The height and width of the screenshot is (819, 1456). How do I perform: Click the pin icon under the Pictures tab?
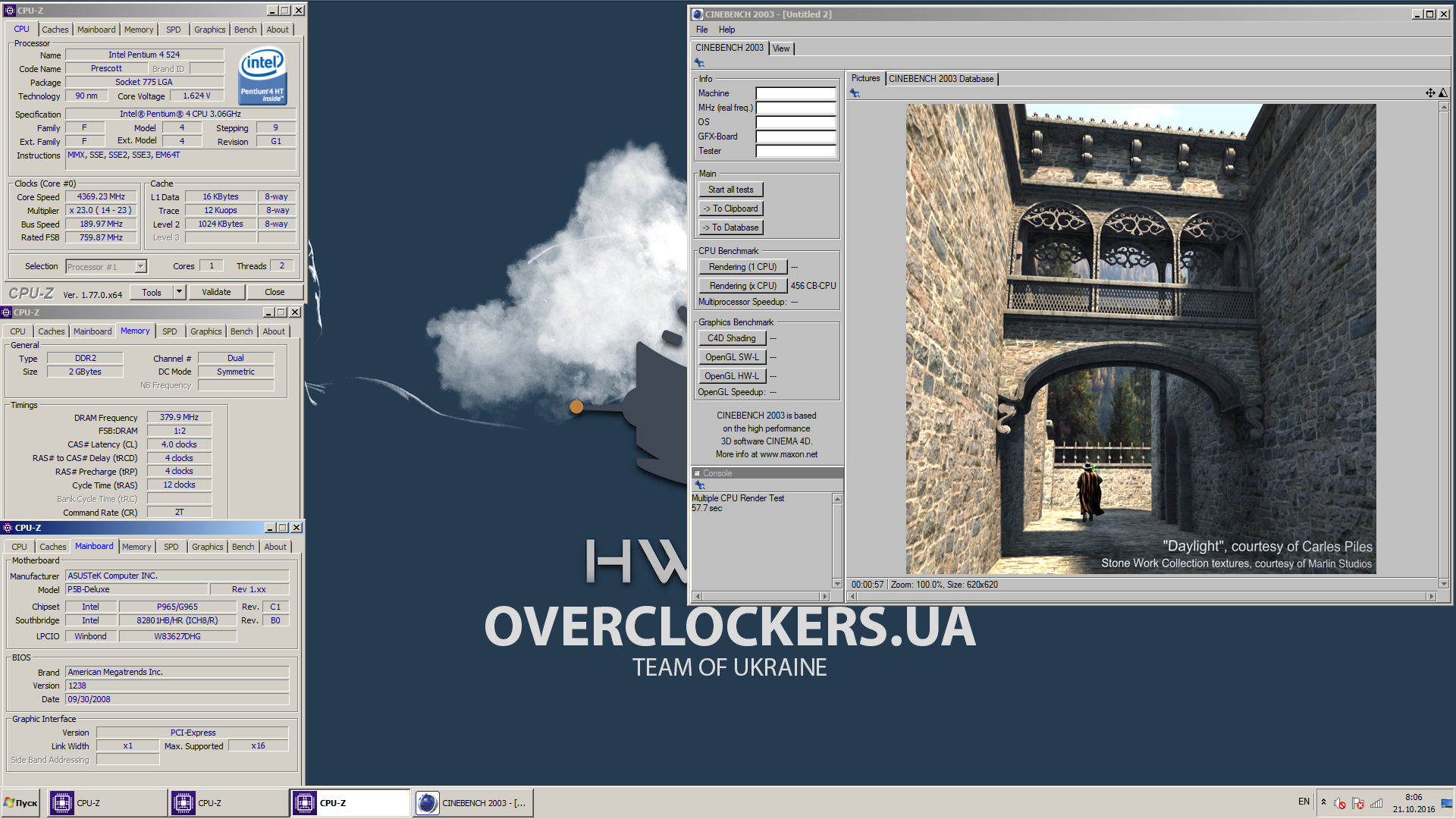[855, 93]
